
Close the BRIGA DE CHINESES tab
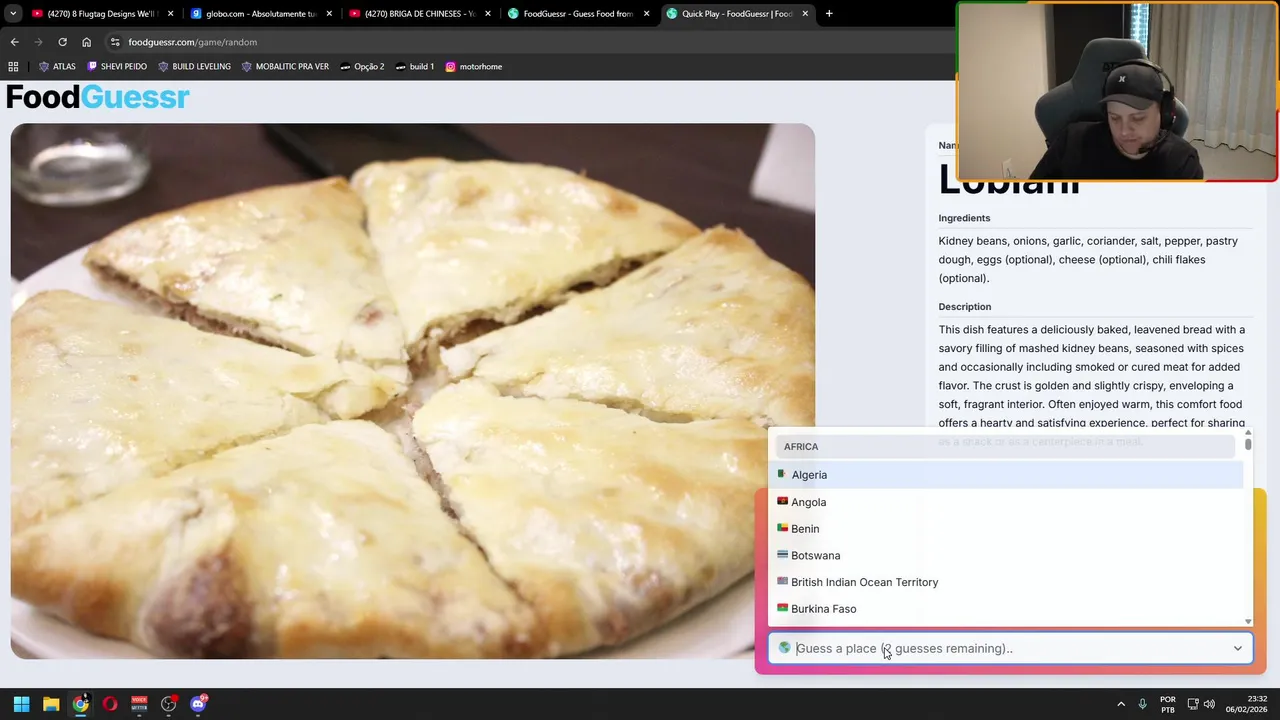click(488, 14)
